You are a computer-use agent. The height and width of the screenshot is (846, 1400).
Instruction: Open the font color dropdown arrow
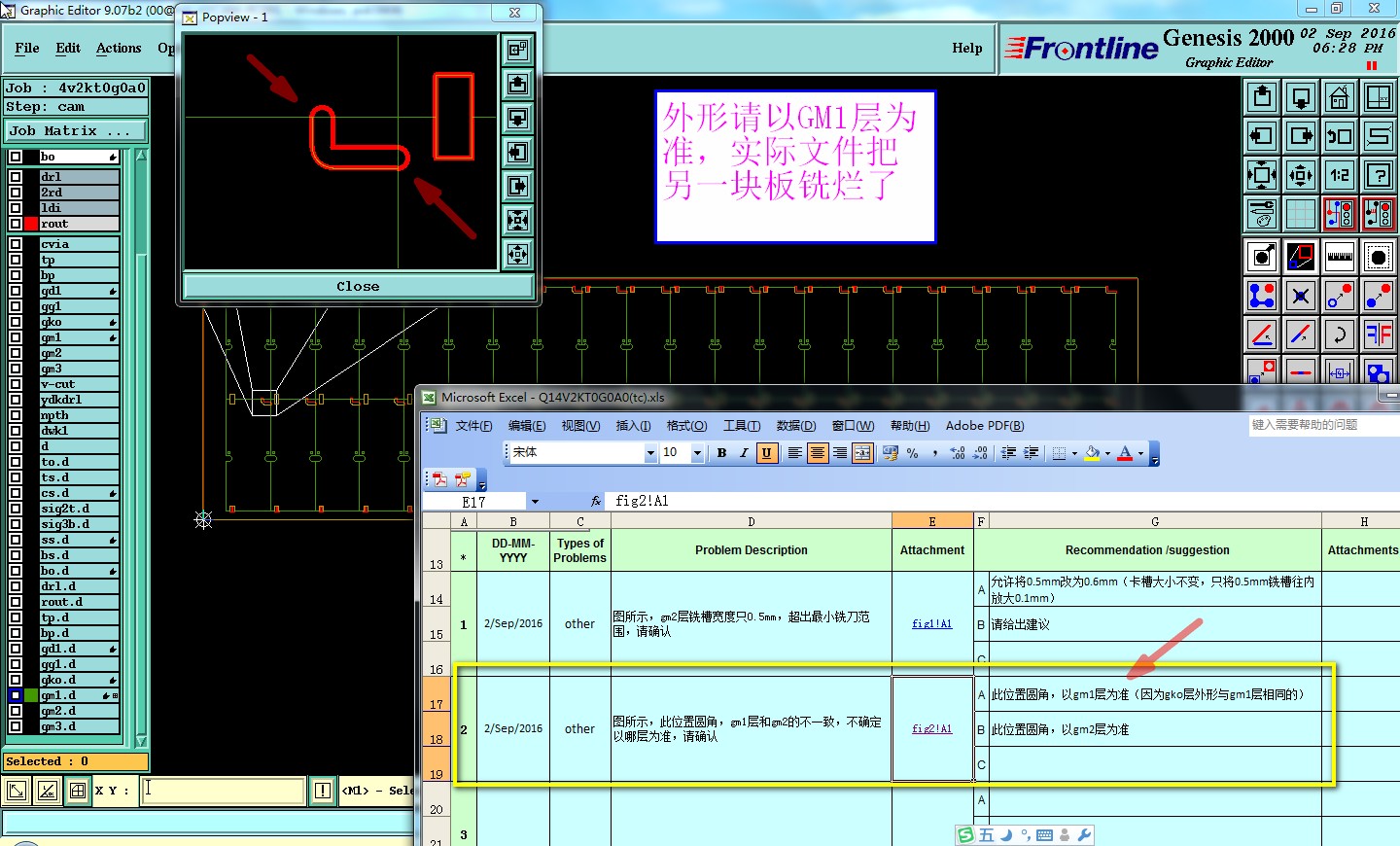coord(1140,453)
